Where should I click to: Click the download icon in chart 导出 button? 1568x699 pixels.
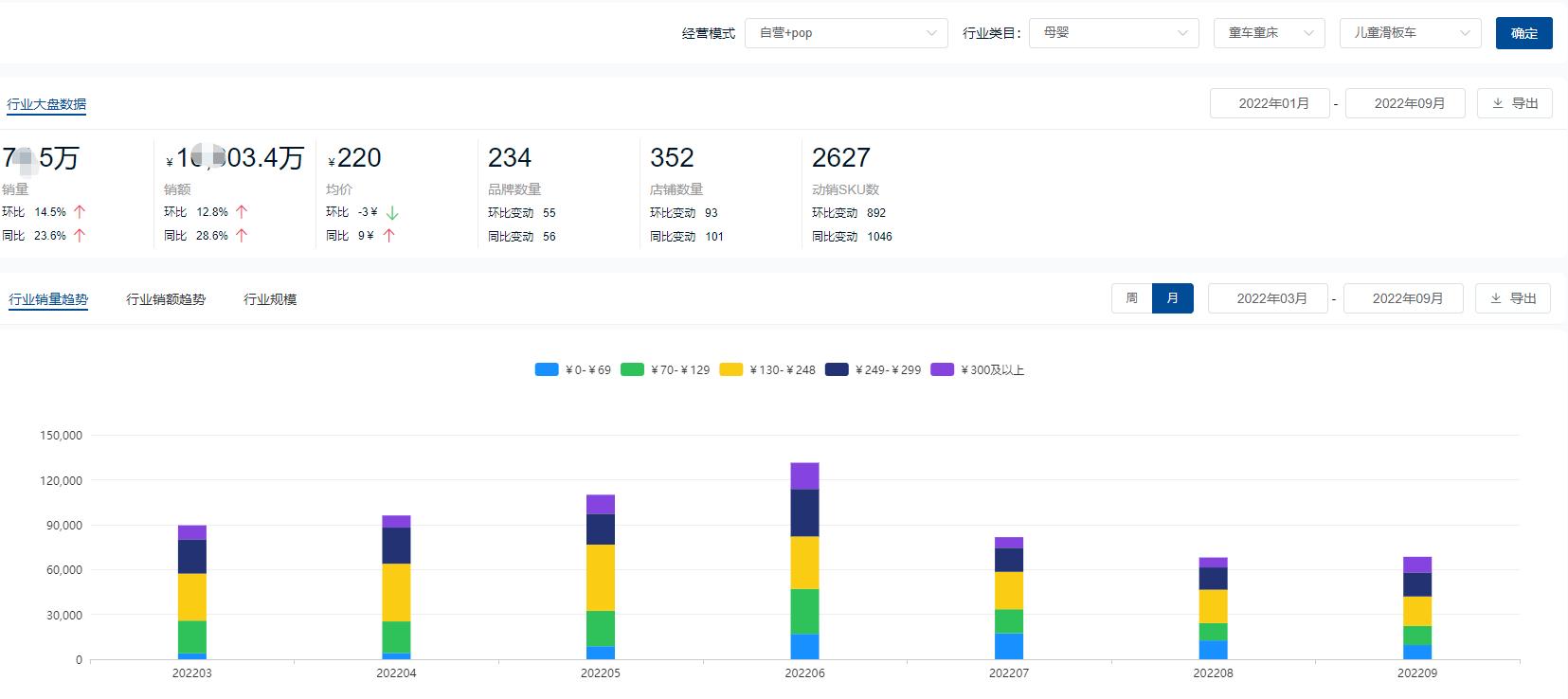1496,298
